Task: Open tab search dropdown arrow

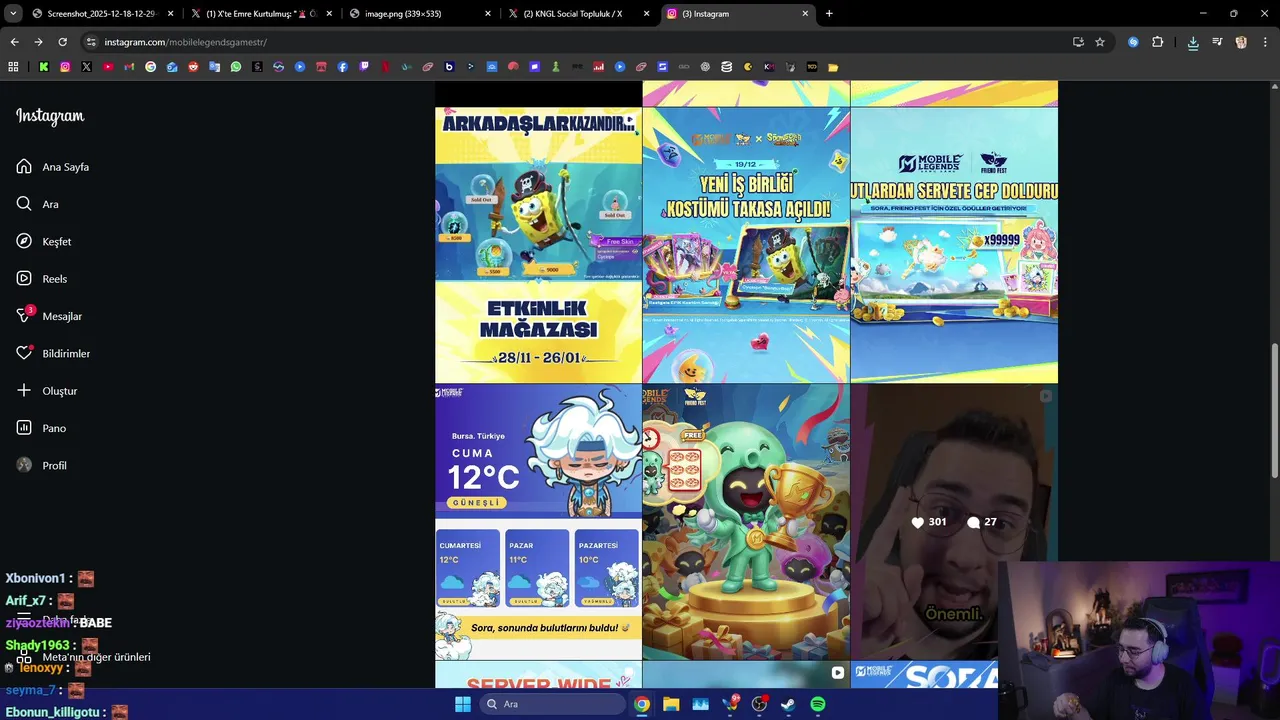Action: point(13,14)
